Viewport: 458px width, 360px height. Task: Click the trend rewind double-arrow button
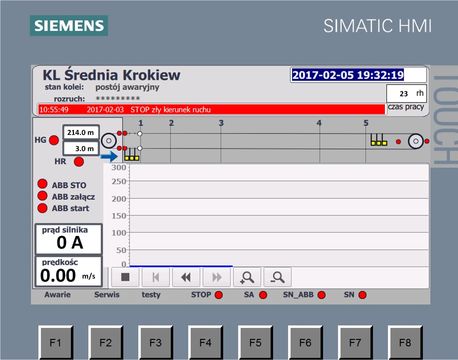click(186, 277)
